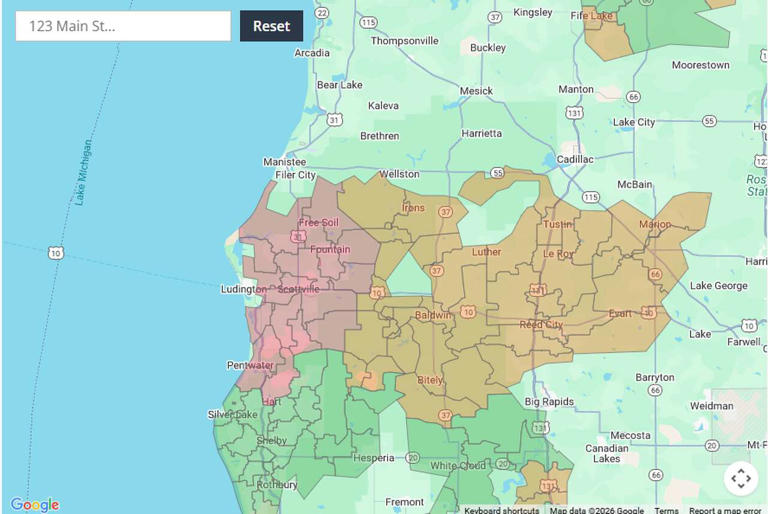Viewport: 768px width, 514px height.
Task: Click the Shelby label
Action: (272, 441)
